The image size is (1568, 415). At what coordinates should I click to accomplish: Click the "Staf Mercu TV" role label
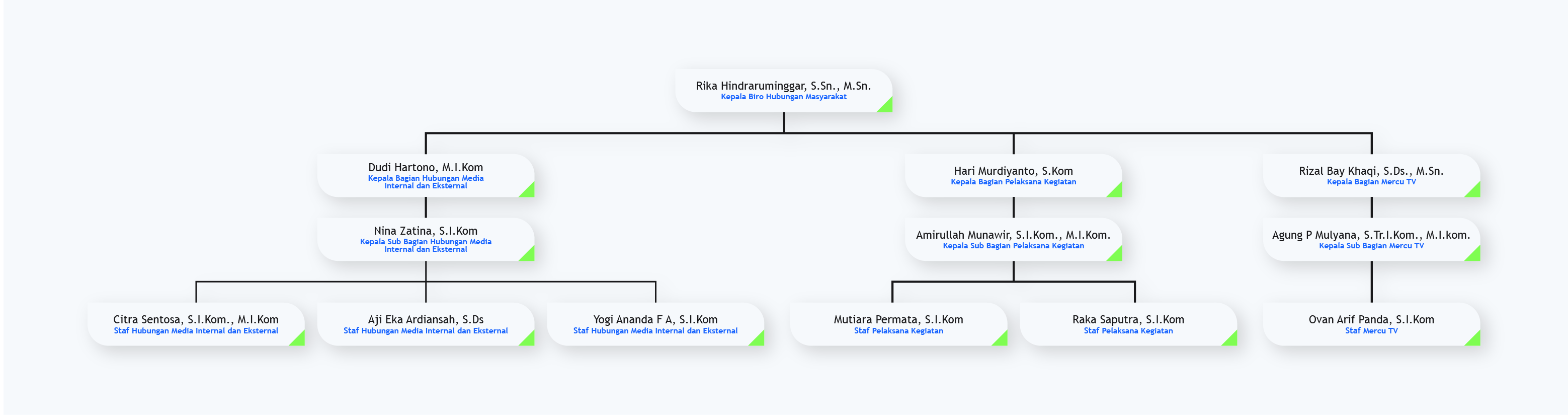click(x=1371, y=331)
